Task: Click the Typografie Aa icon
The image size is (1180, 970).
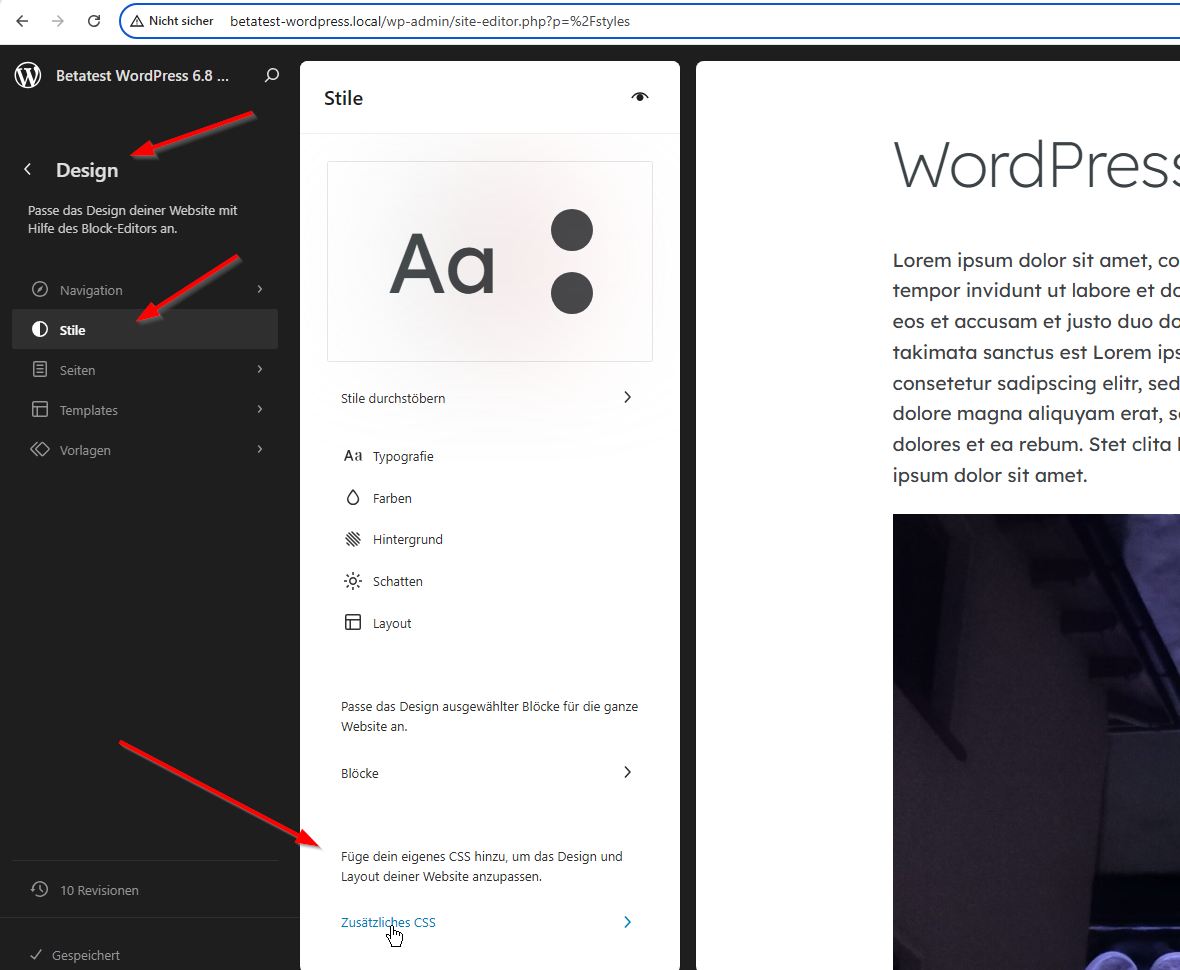Action: pyautogui.click(x=353, y=456)
